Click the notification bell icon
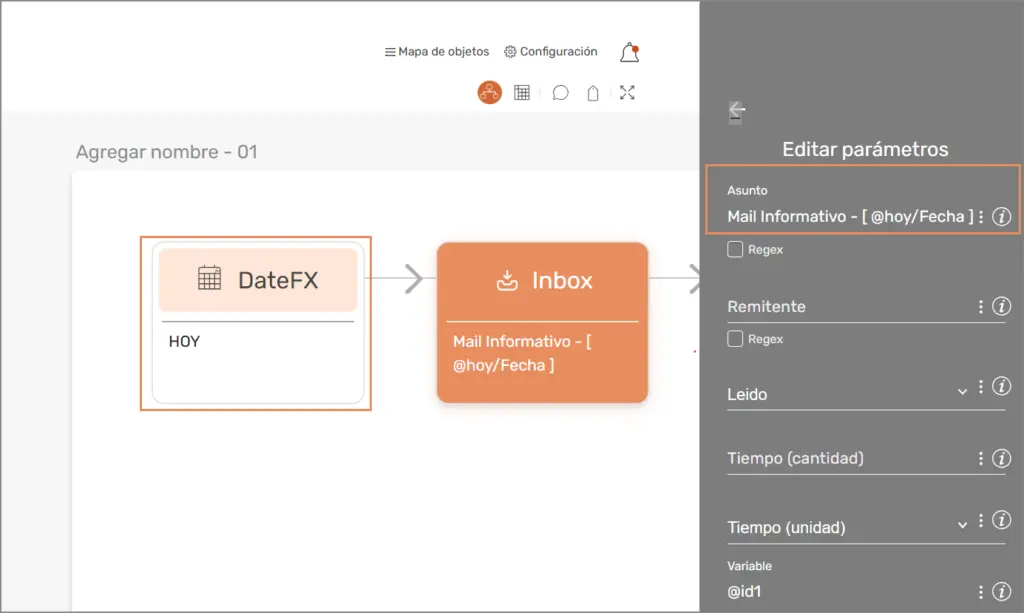1024x613 pixels. tap(629, 52)
